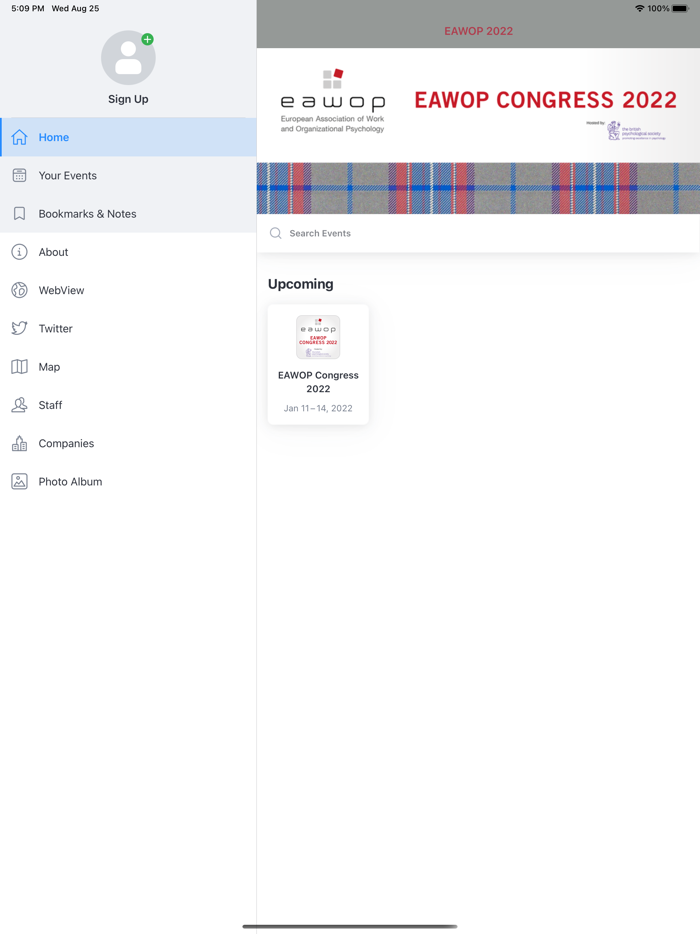700x934 pixels.
Task: Open Staff list
Action: pyautogui.click(x=128, y=405)
